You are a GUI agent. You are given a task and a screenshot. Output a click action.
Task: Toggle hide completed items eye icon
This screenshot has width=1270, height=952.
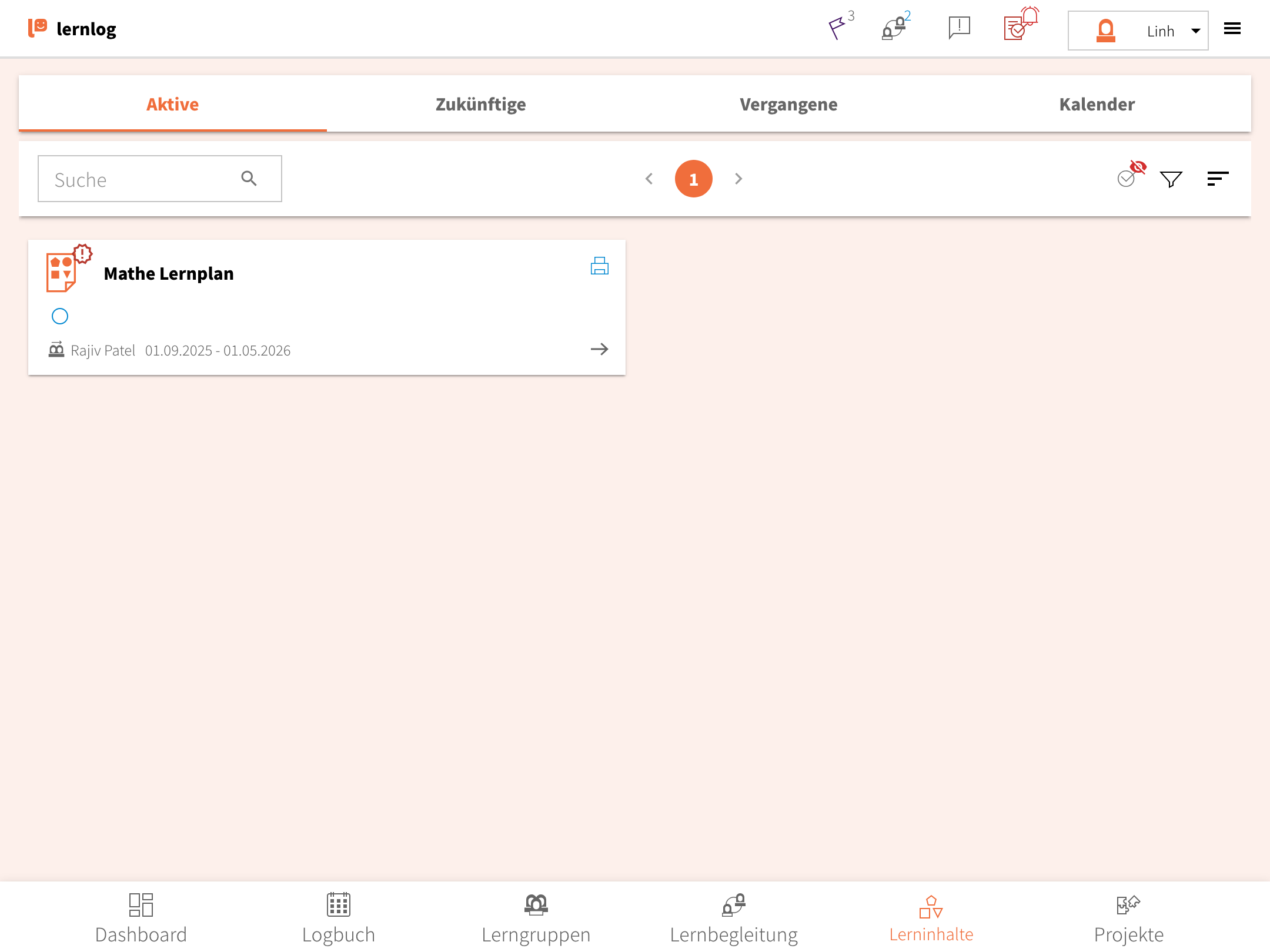pyautogui.click(x=1130, y=175)
